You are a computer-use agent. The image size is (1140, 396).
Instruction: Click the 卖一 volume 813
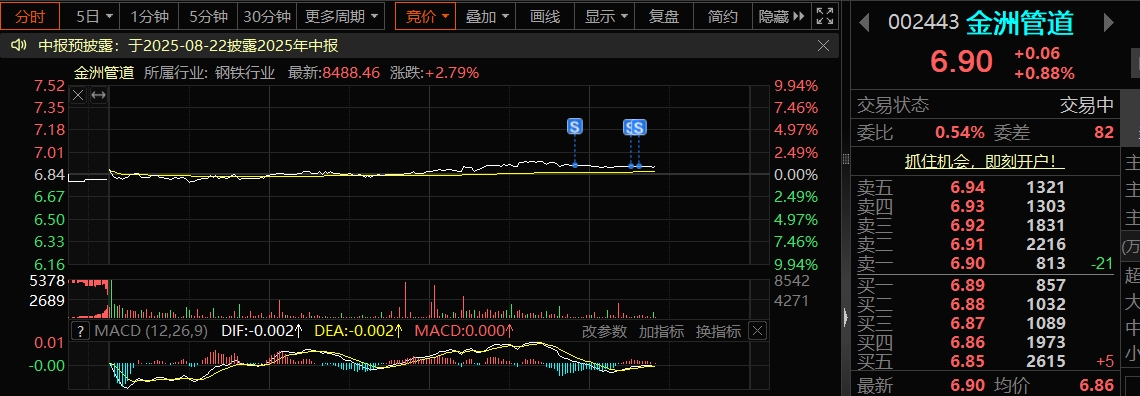(x=1051, y=263)
